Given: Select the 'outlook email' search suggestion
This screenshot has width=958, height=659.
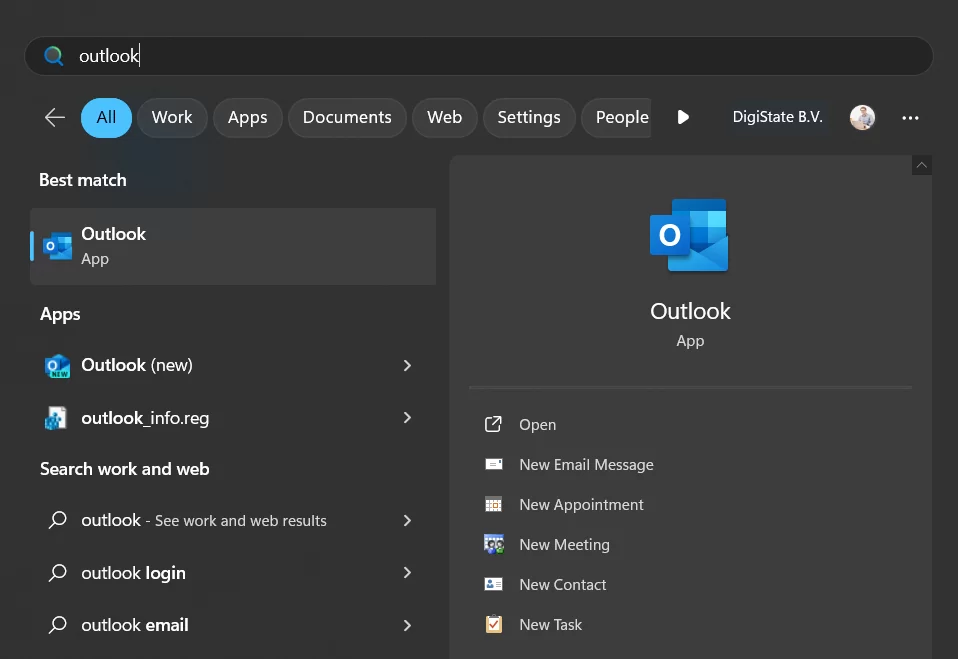Looking at the screenshot, I should [233, 625].
